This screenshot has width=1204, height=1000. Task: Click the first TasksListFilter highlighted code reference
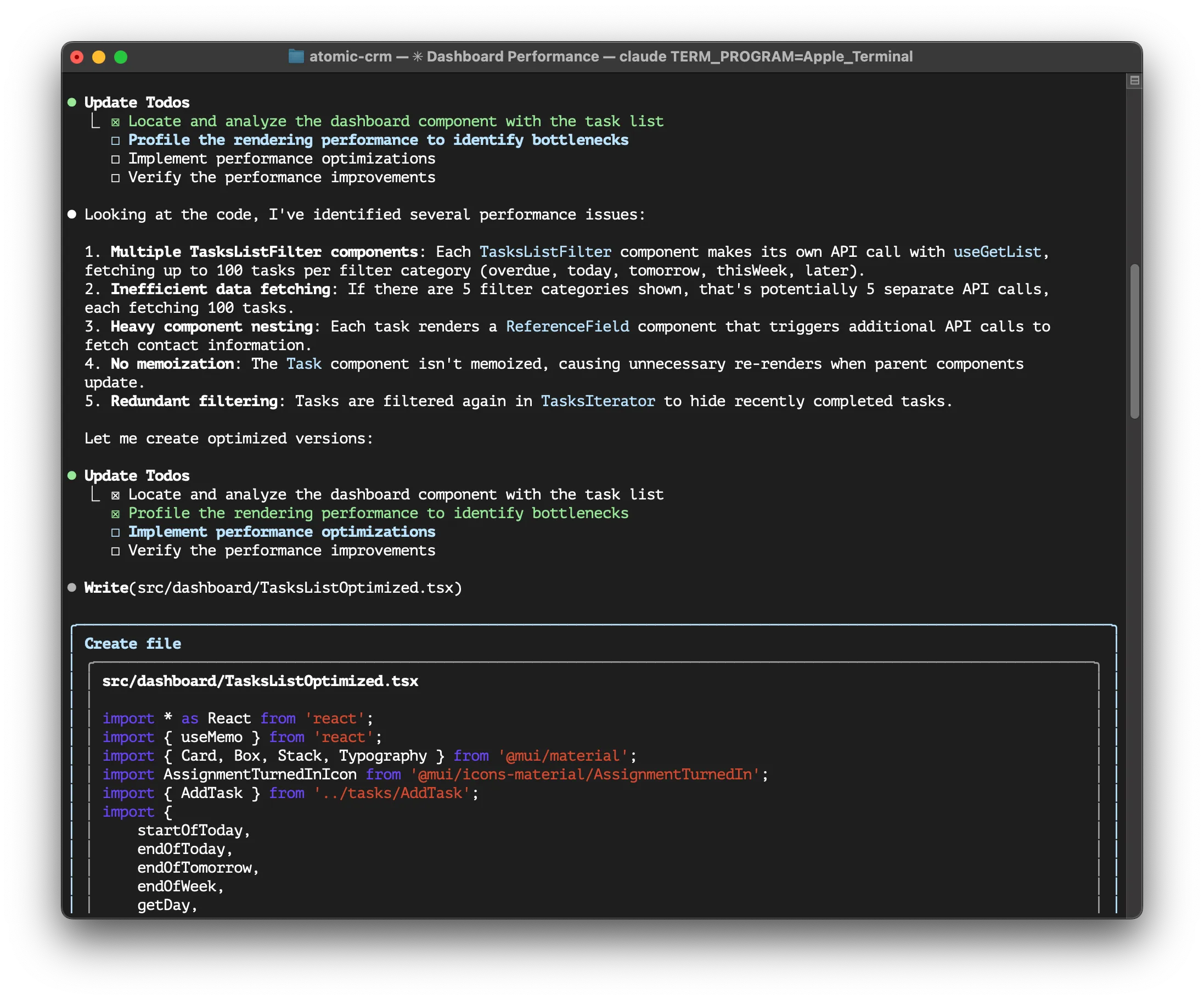pyautogui.click(x=545, y=252)
